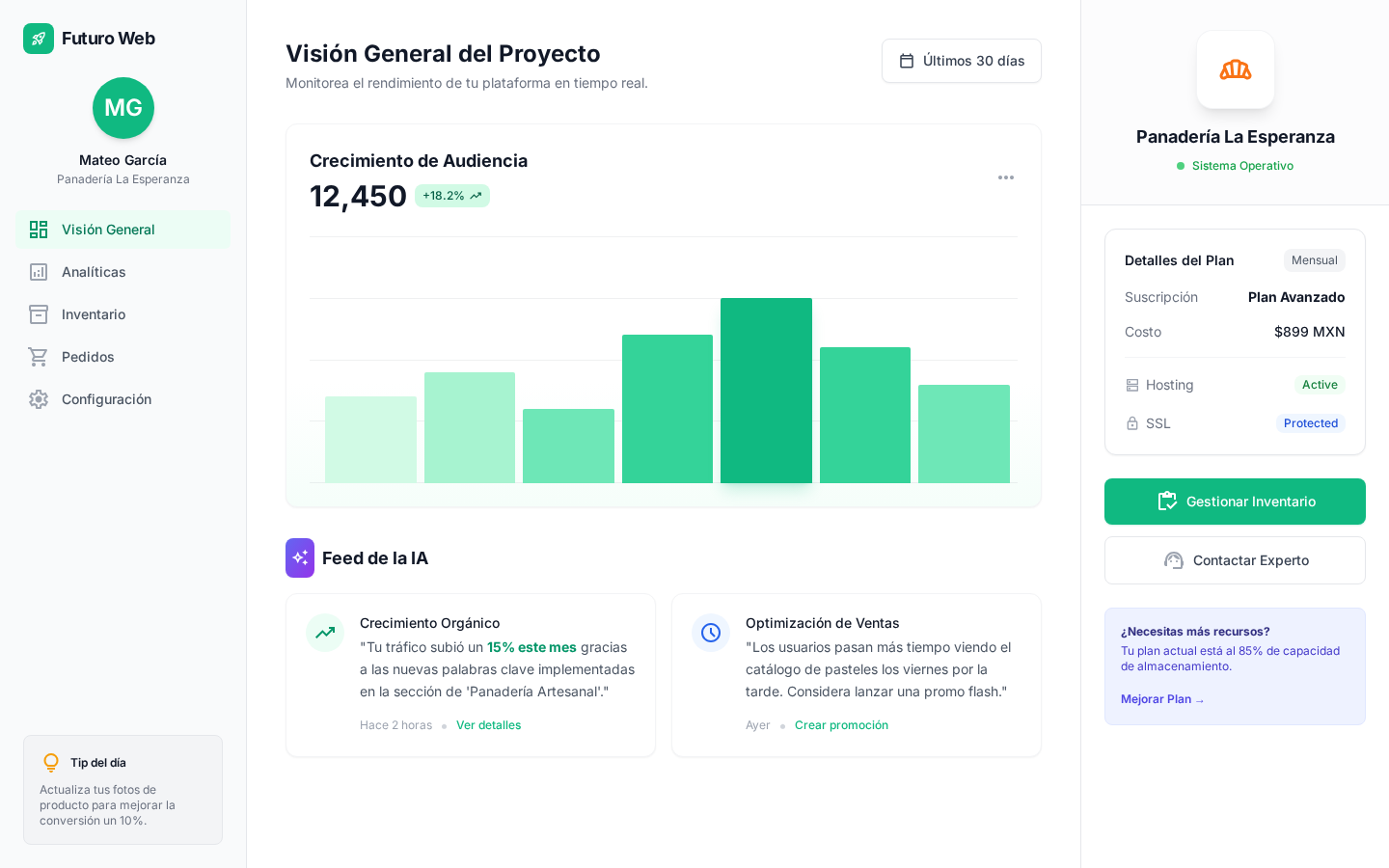
Task: Click the Inventario sidebar icon
Action: pos(39,314)
